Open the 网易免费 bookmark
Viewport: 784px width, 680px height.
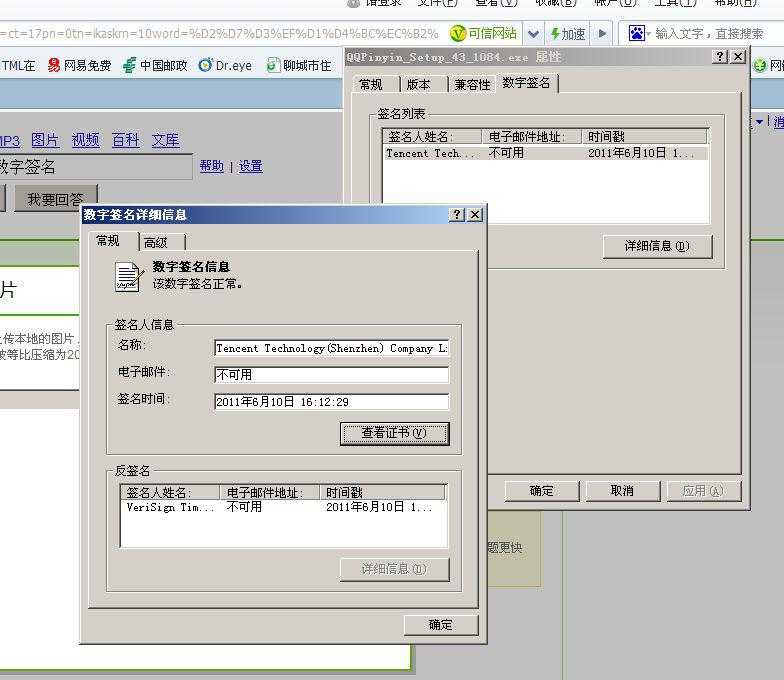pyautogui.click(x=79, y=65)
